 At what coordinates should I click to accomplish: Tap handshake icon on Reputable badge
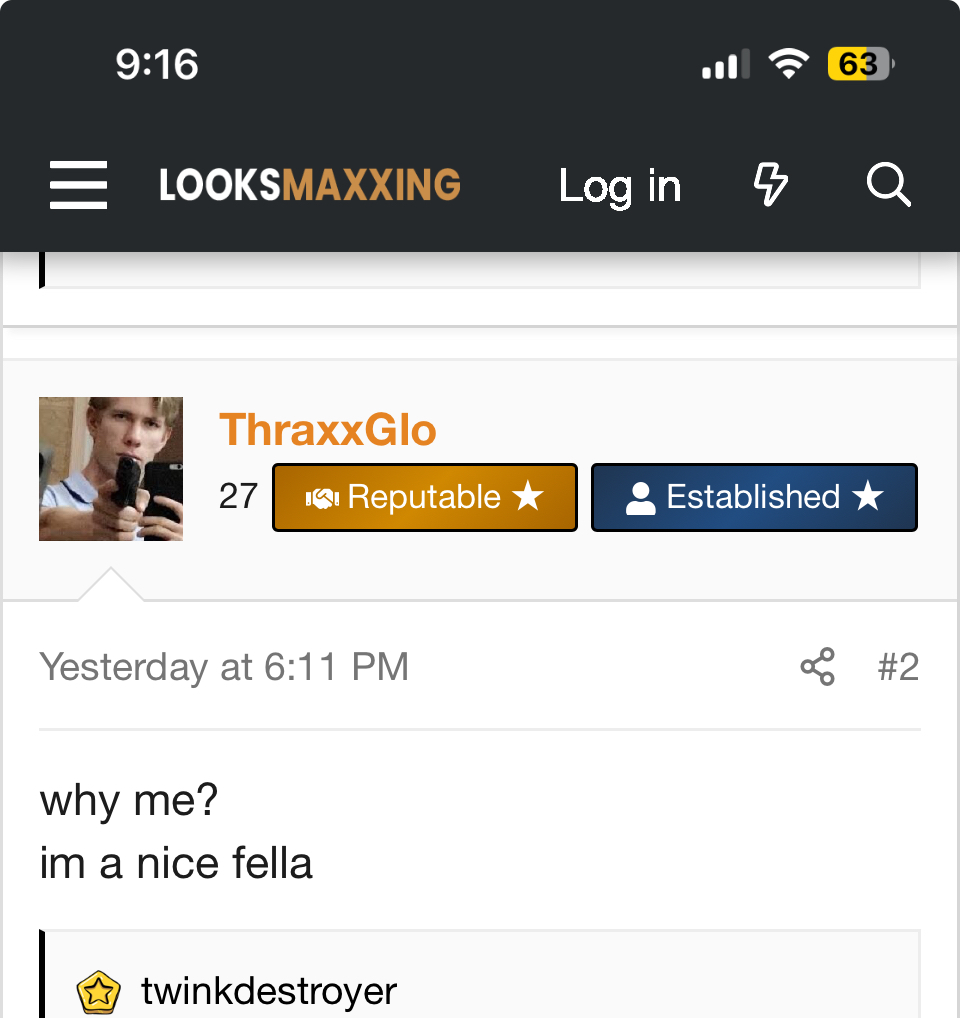(323, 498)
